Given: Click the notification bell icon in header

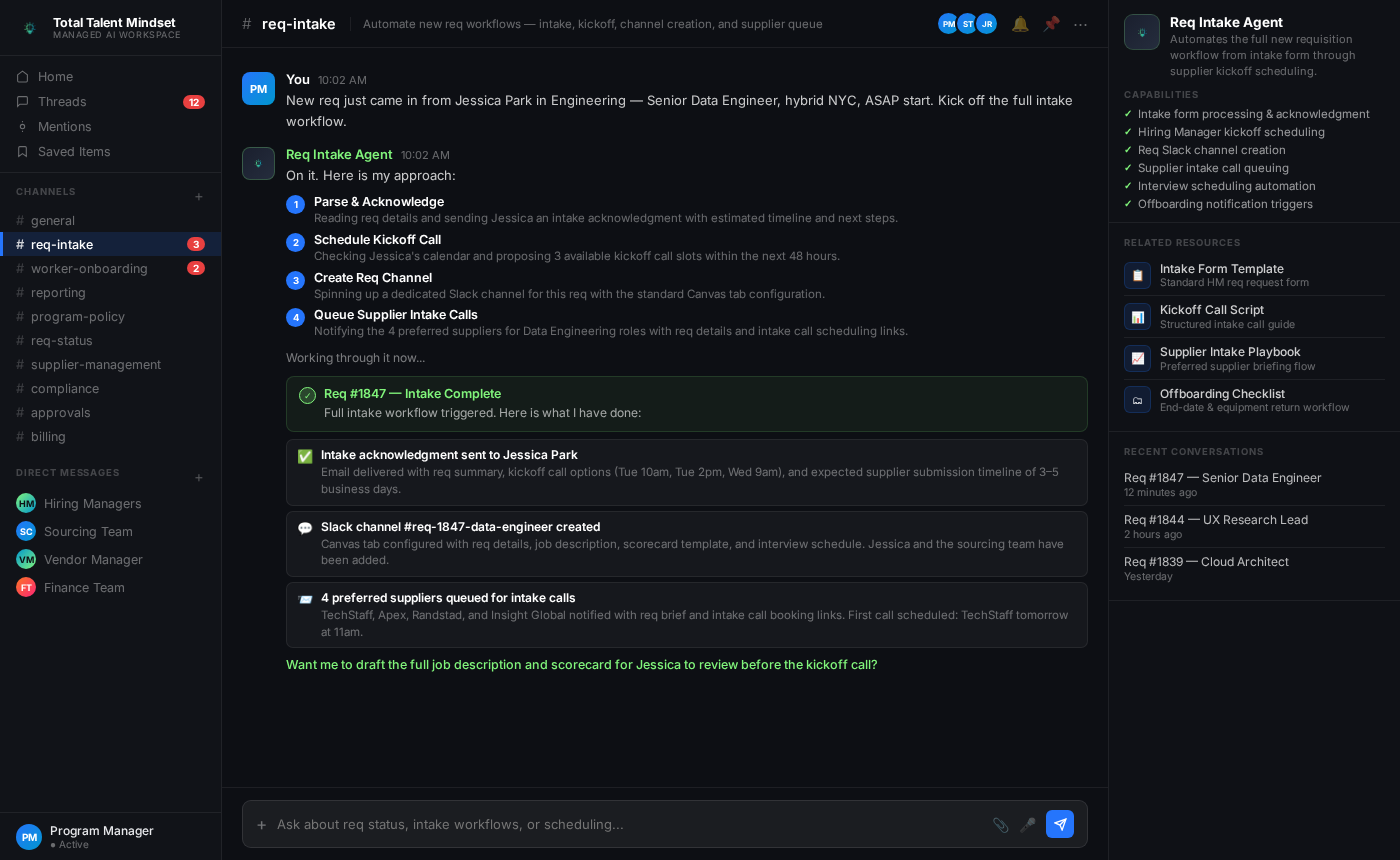Looking at the screenshot, I should [1020, 24].
